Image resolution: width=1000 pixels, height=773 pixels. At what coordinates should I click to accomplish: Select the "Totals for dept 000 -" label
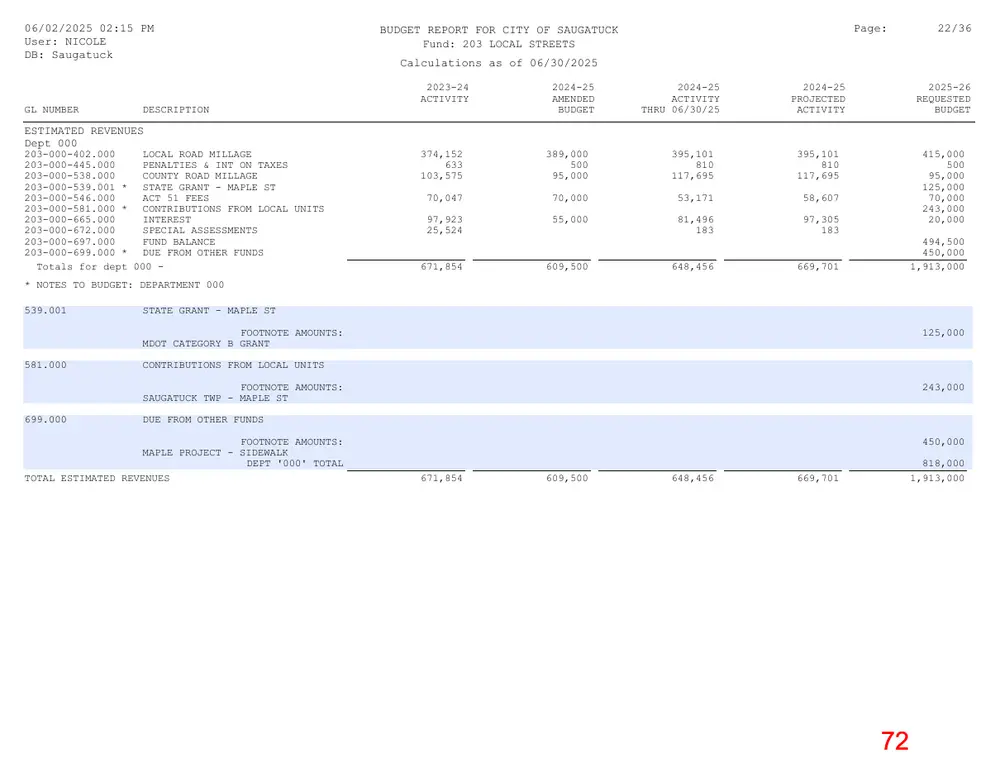pyautogui.click(x=99, y=267)
